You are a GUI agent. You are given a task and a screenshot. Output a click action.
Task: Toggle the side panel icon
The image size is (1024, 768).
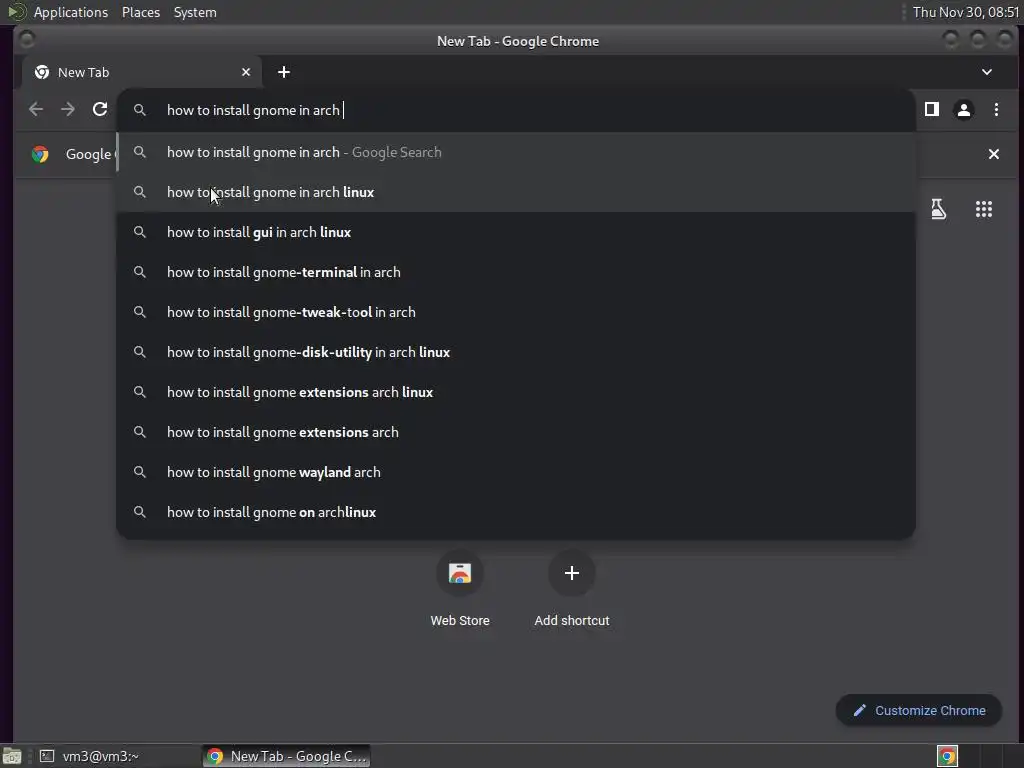pos(932,110)
